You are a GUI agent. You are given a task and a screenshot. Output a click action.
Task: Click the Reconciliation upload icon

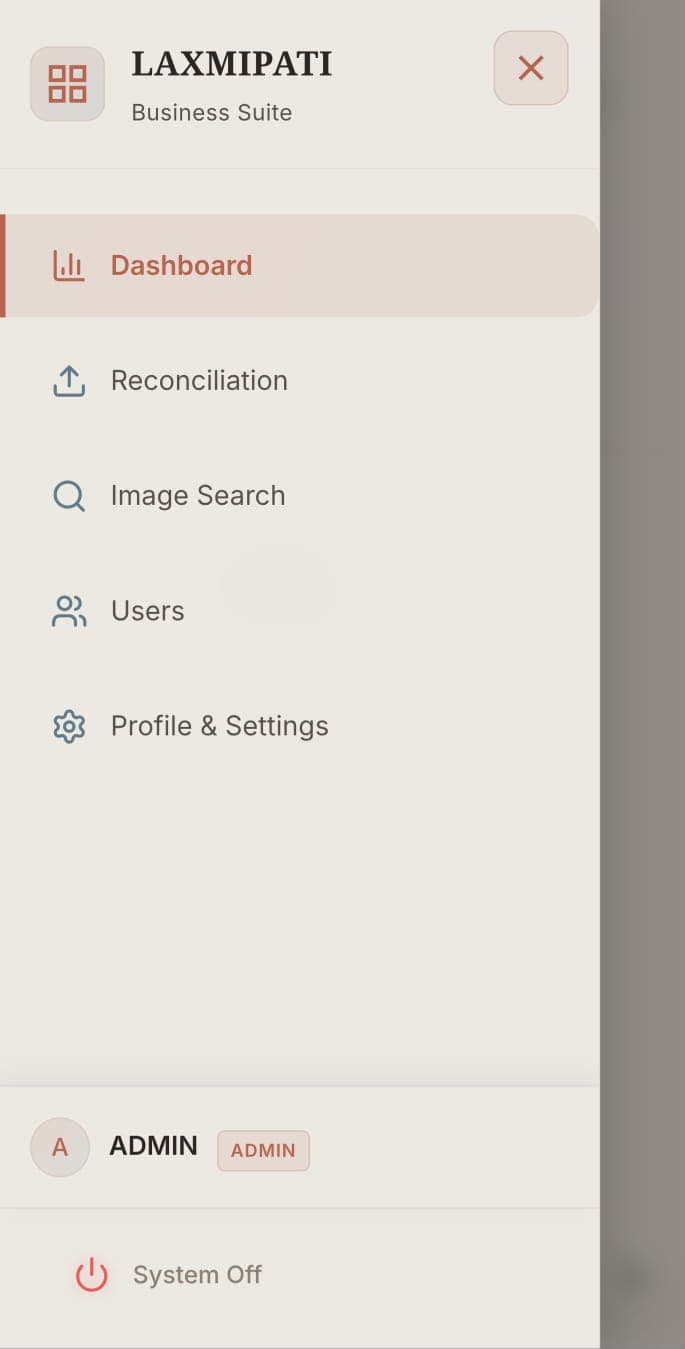(x=68, y=381)
